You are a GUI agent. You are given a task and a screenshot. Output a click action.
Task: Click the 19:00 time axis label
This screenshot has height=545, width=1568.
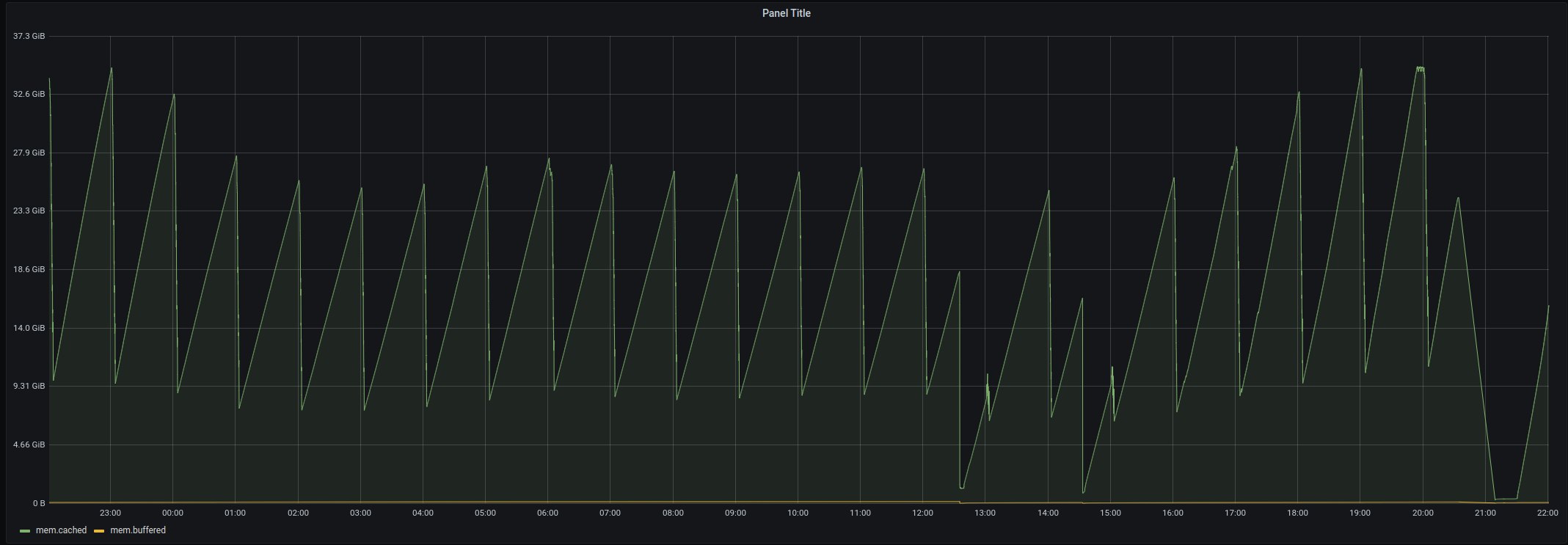pos(1360,513)
